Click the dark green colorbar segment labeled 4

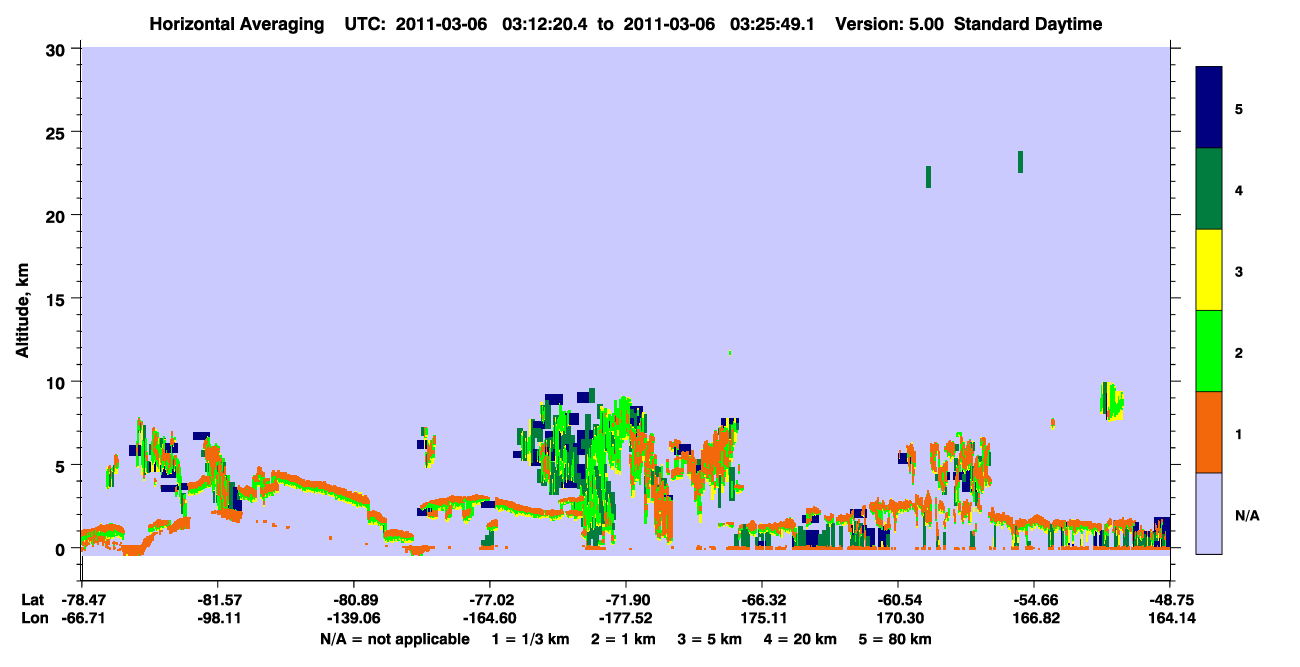(x=1209, y=189)
